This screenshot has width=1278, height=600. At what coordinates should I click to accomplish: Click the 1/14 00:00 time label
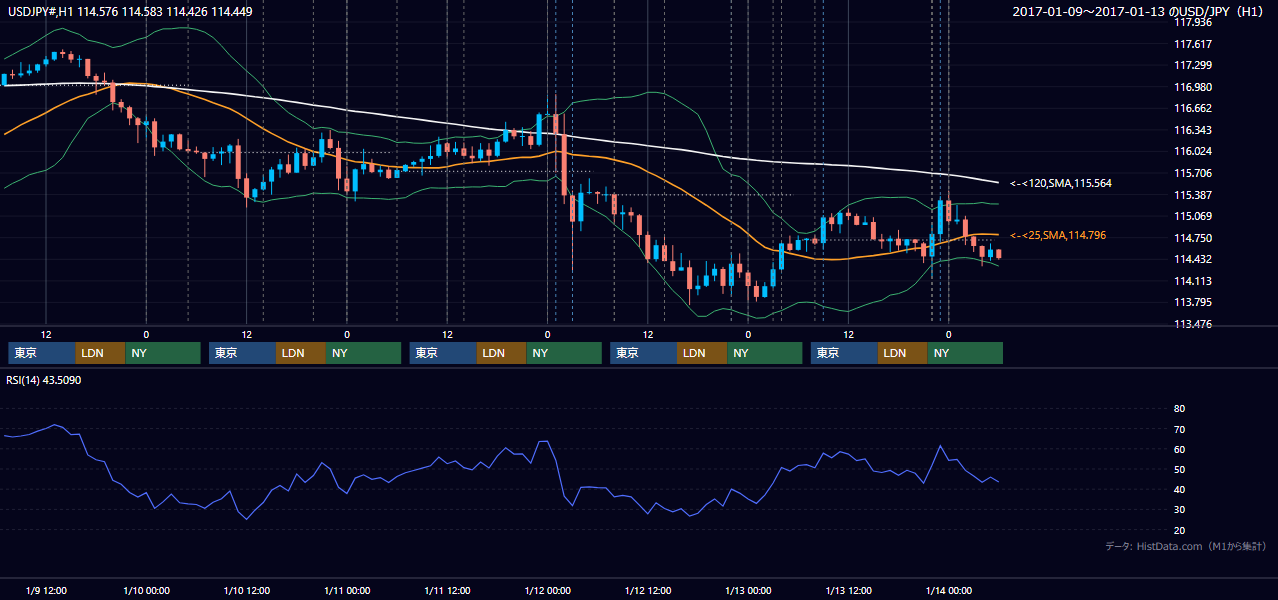948,590
